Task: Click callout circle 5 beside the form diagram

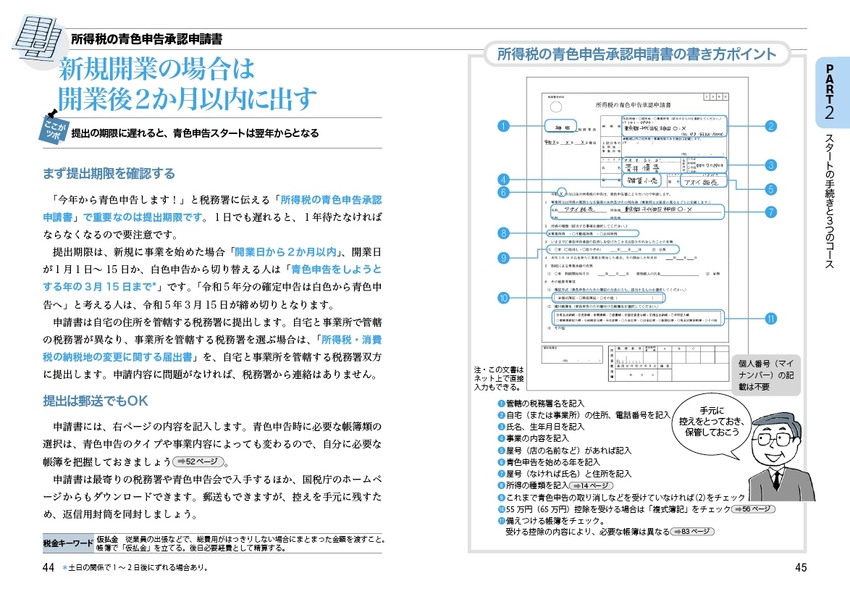Action: coord(770,189)
